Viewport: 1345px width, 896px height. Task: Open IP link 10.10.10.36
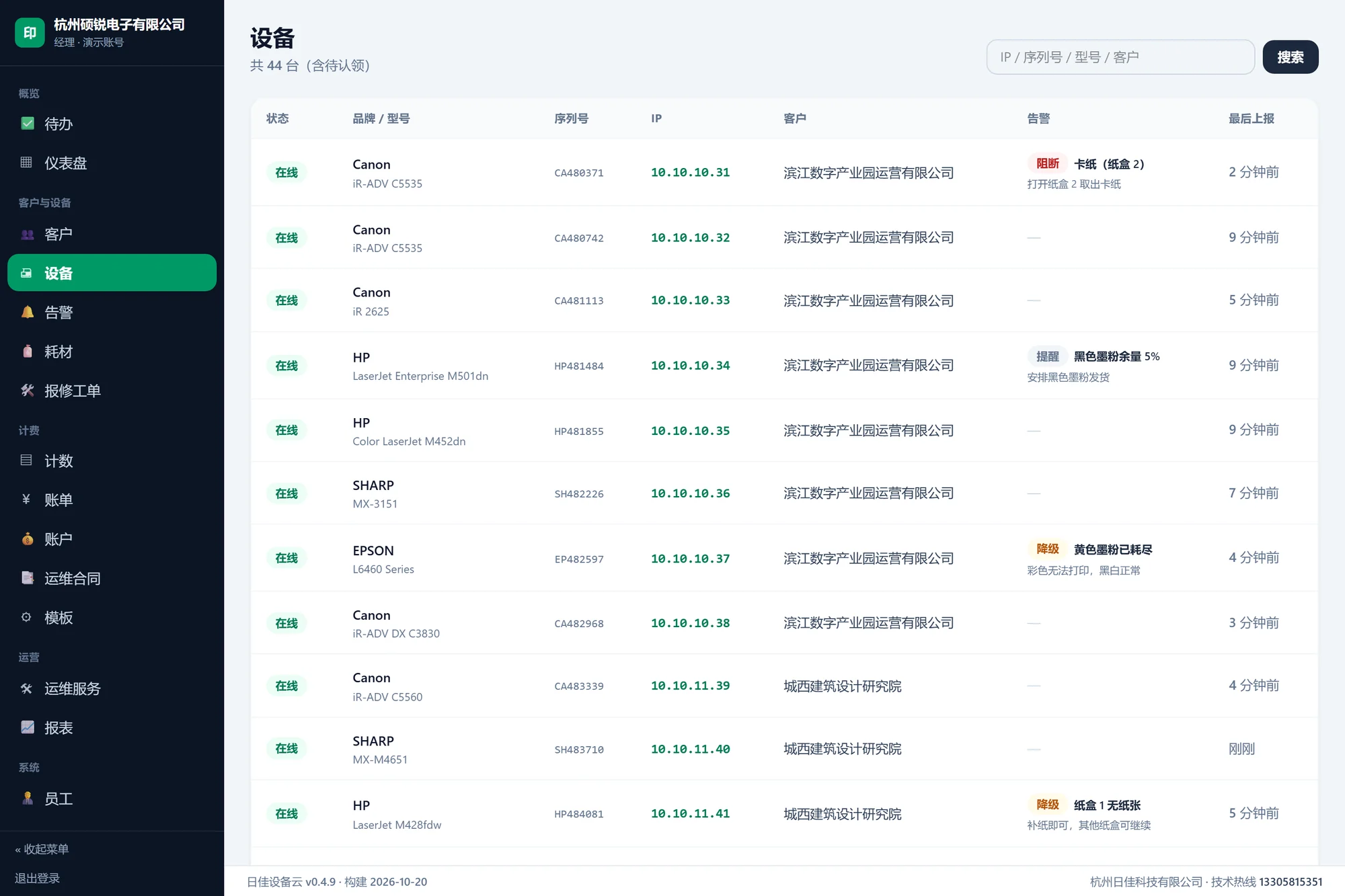[690, 493]
